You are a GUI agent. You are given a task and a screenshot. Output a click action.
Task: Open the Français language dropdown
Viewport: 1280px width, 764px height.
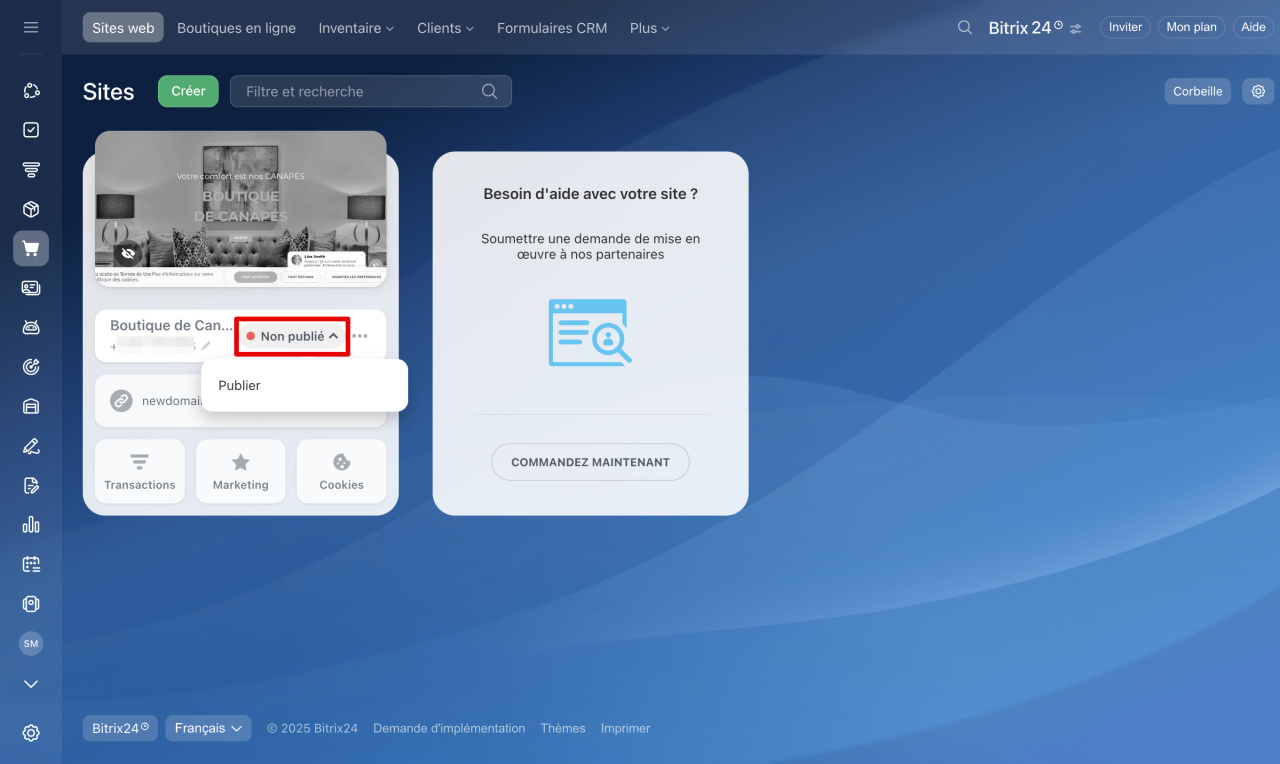click(x=208, y=728)
